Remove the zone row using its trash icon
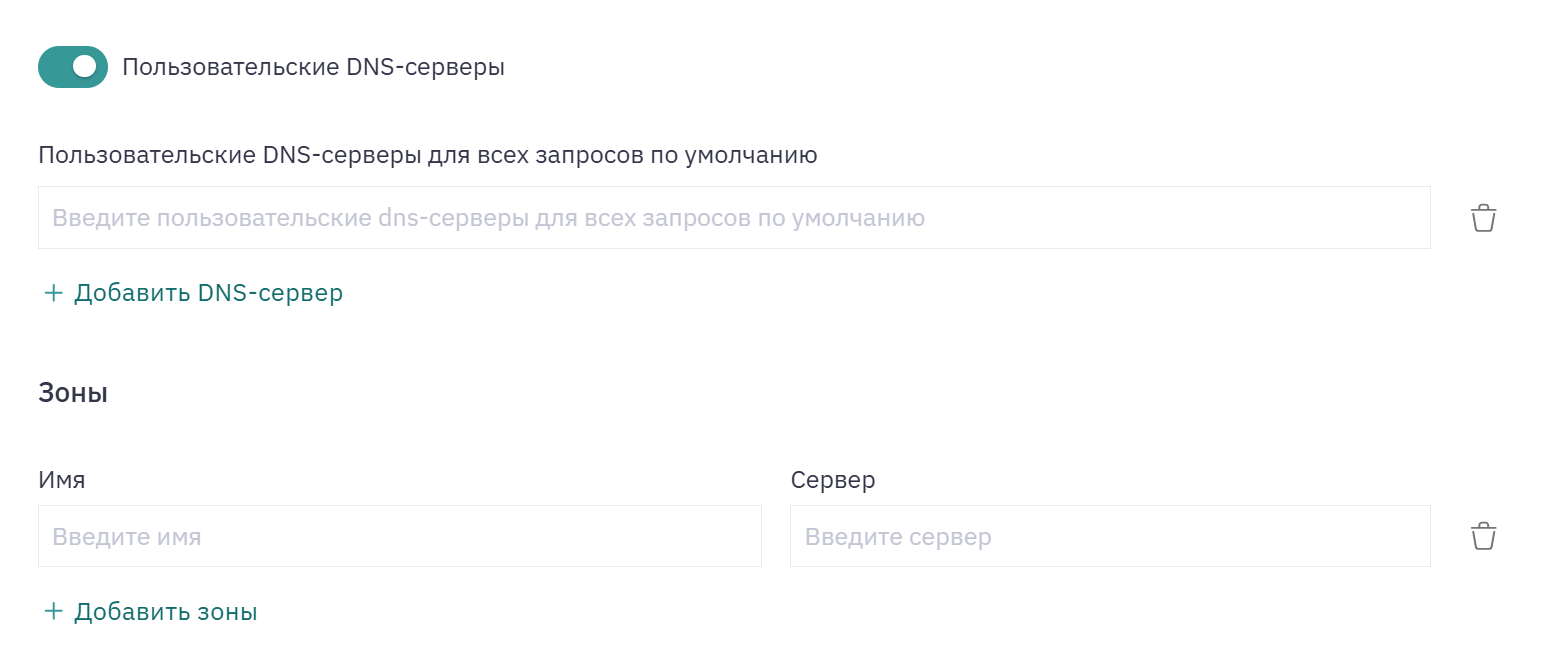 coord(1483,536)
